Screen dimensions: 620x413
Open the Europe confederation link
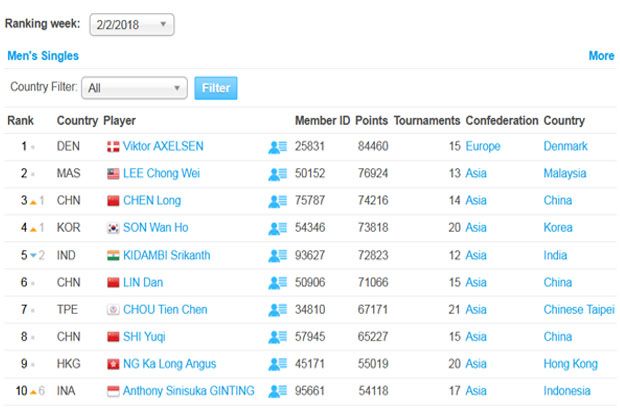pyautogui.click(x=483, y=146)
